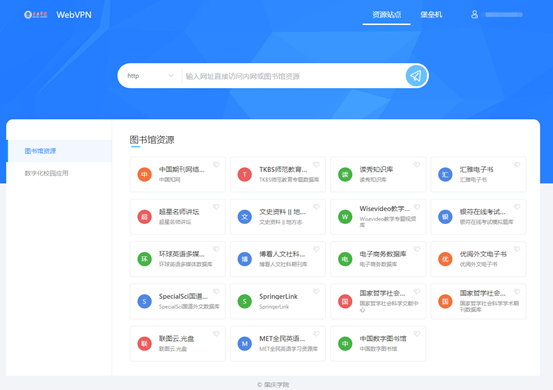Click the blue 文 icon of 文史资料
The height and width of the screenshot is (390, 553).
point(244,217)
